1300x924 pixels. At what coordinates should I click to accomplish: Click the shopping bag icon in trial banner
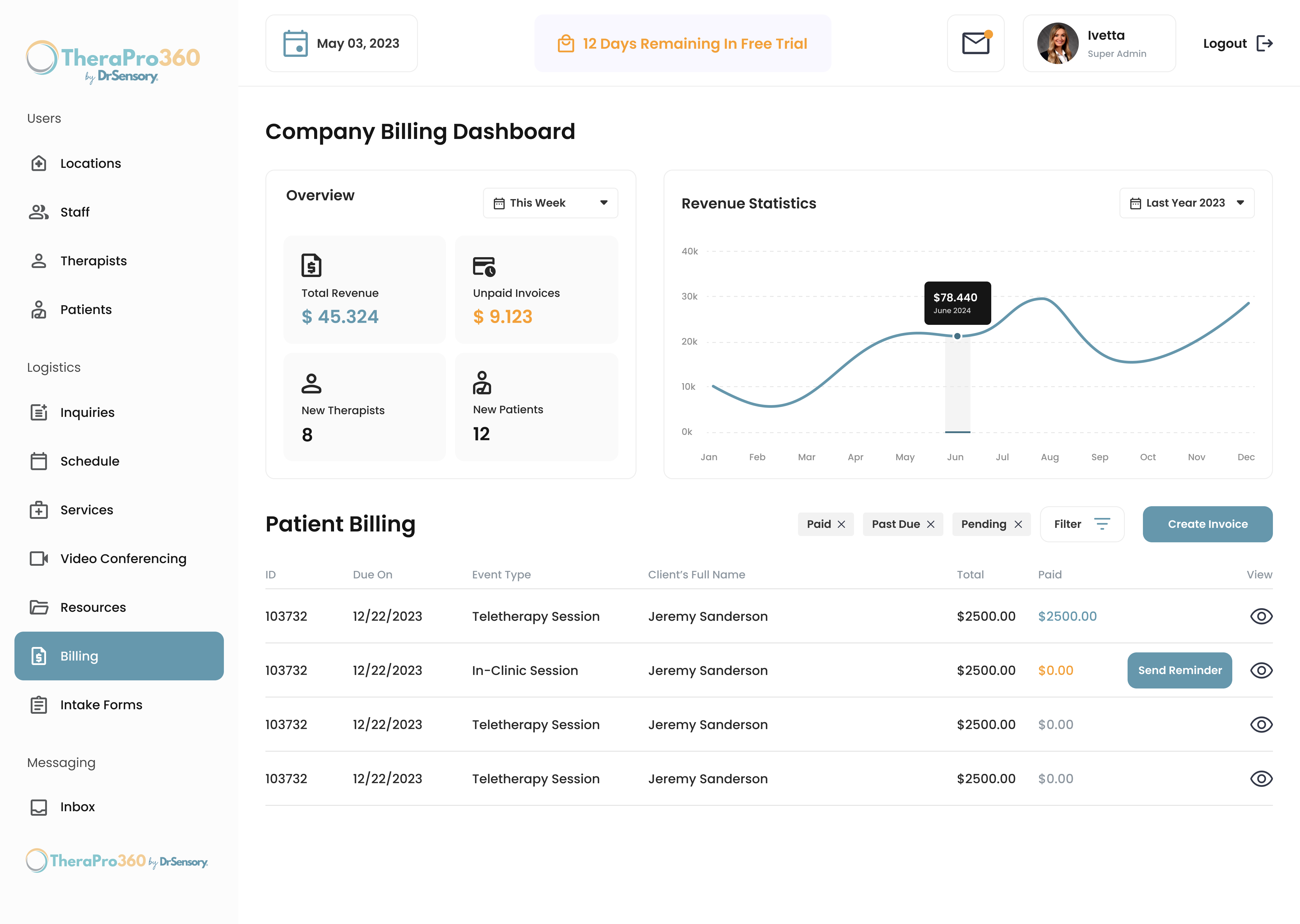566,43
